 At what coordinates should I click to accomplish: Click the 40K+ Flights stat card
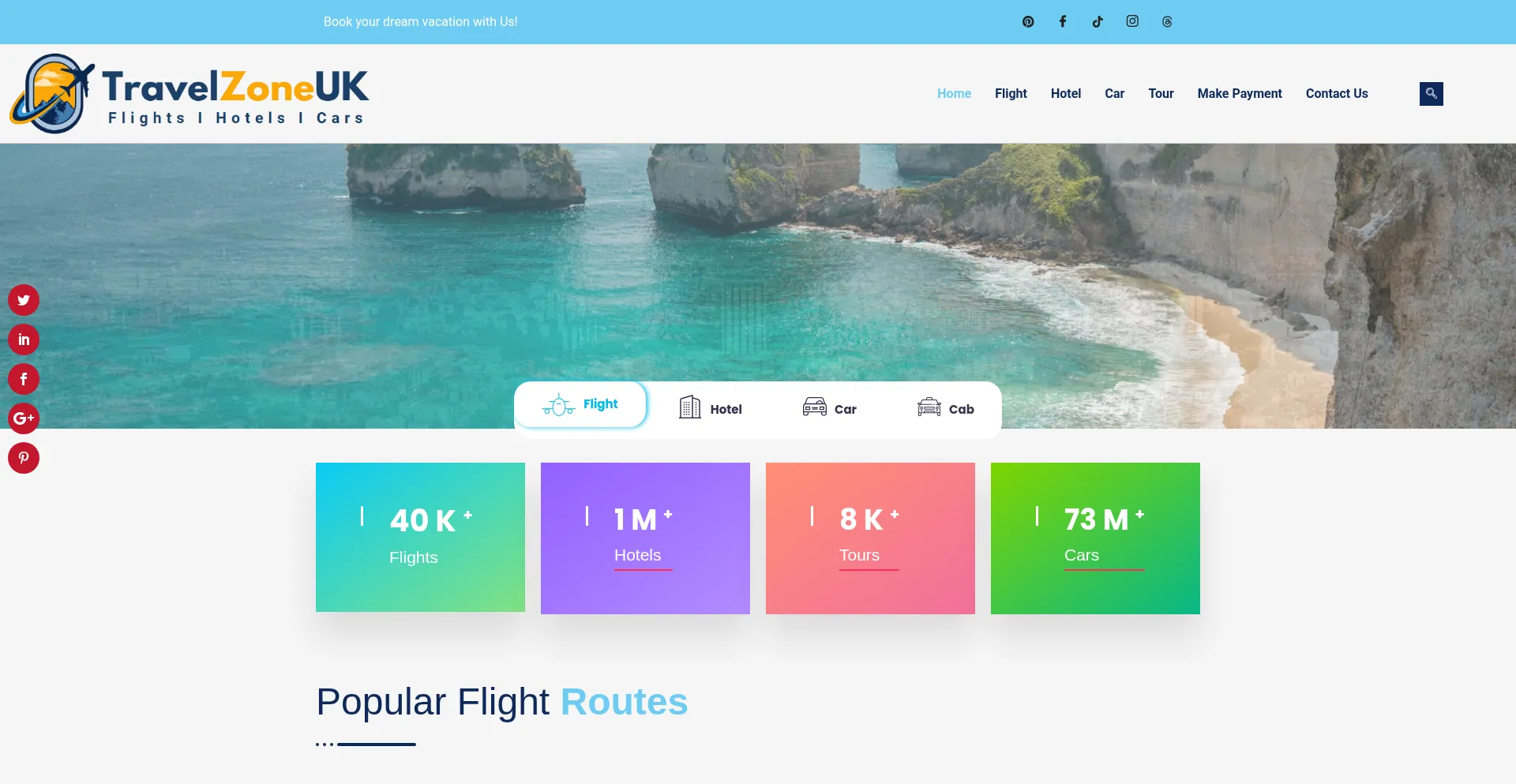(420, 537)
